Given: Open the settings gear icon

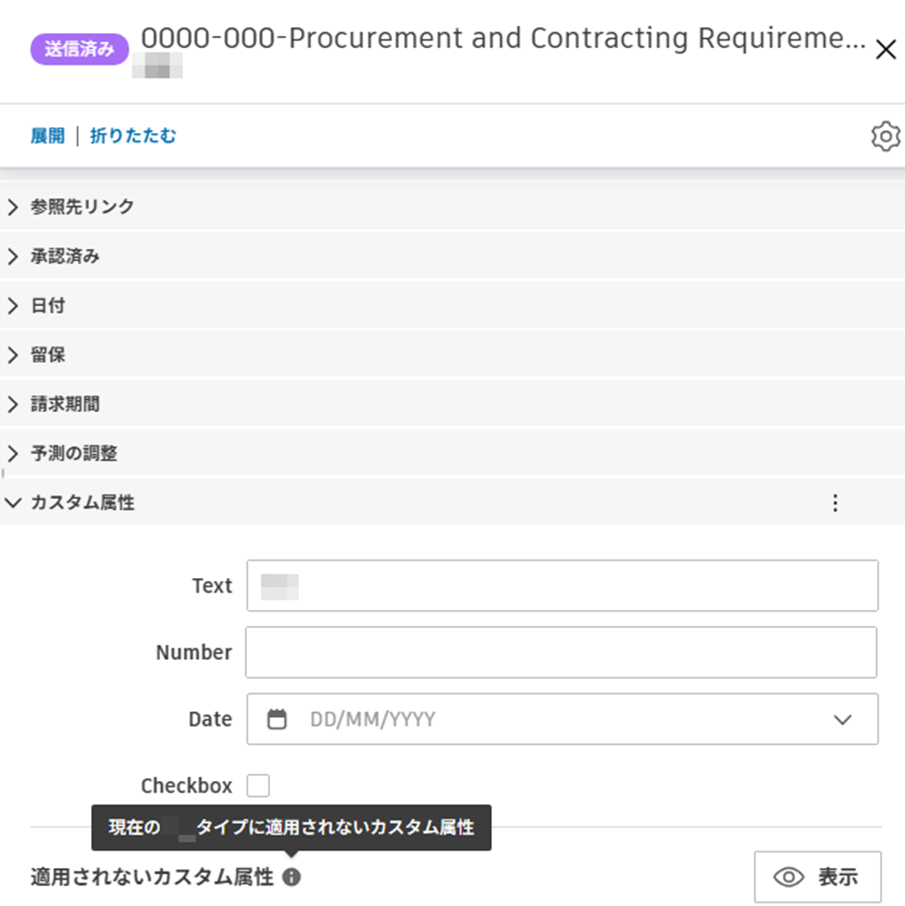Looking at the screenshot, I should pos(885,137).
